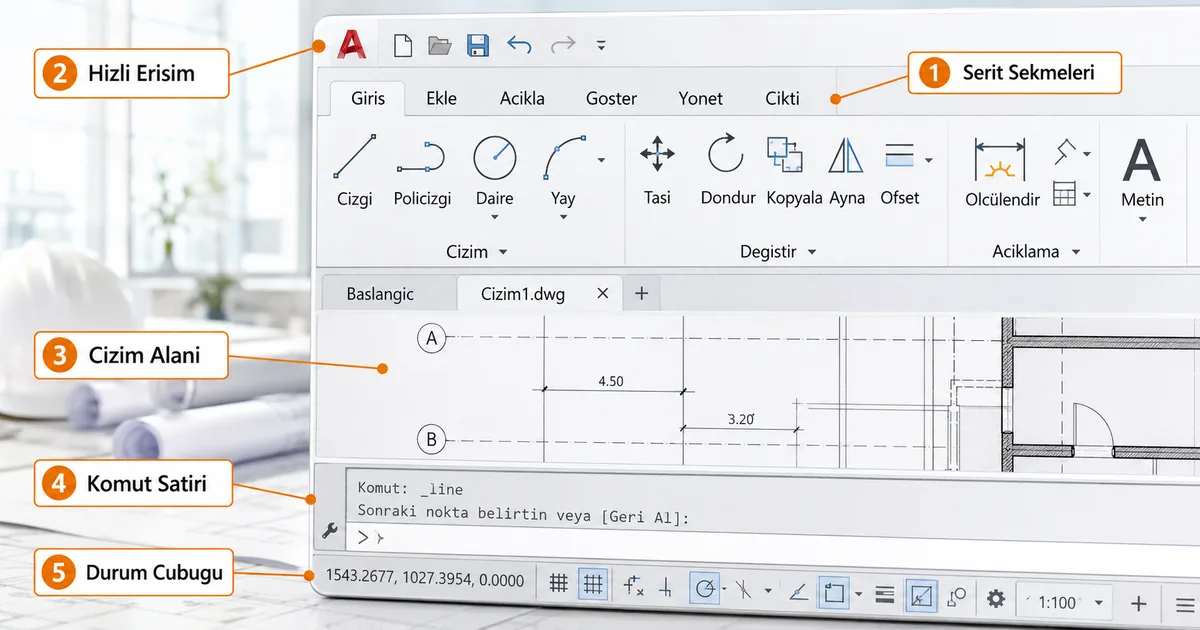Select the Ayna mirror tool
Screen dimensions: 1200x630
pyautogui.click(x=846, y=170)
